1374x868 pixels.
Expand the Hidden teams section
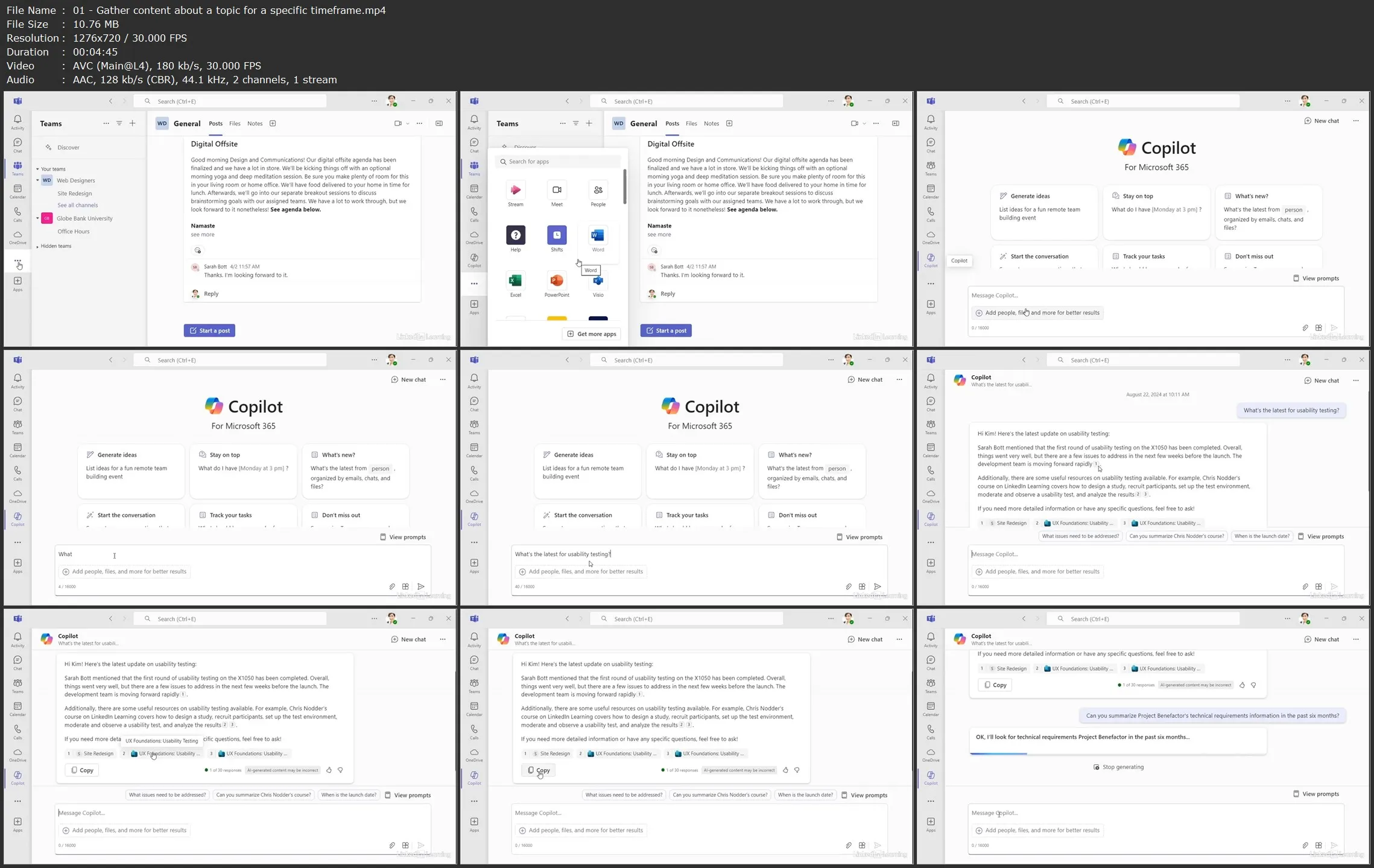click(37, 246)
